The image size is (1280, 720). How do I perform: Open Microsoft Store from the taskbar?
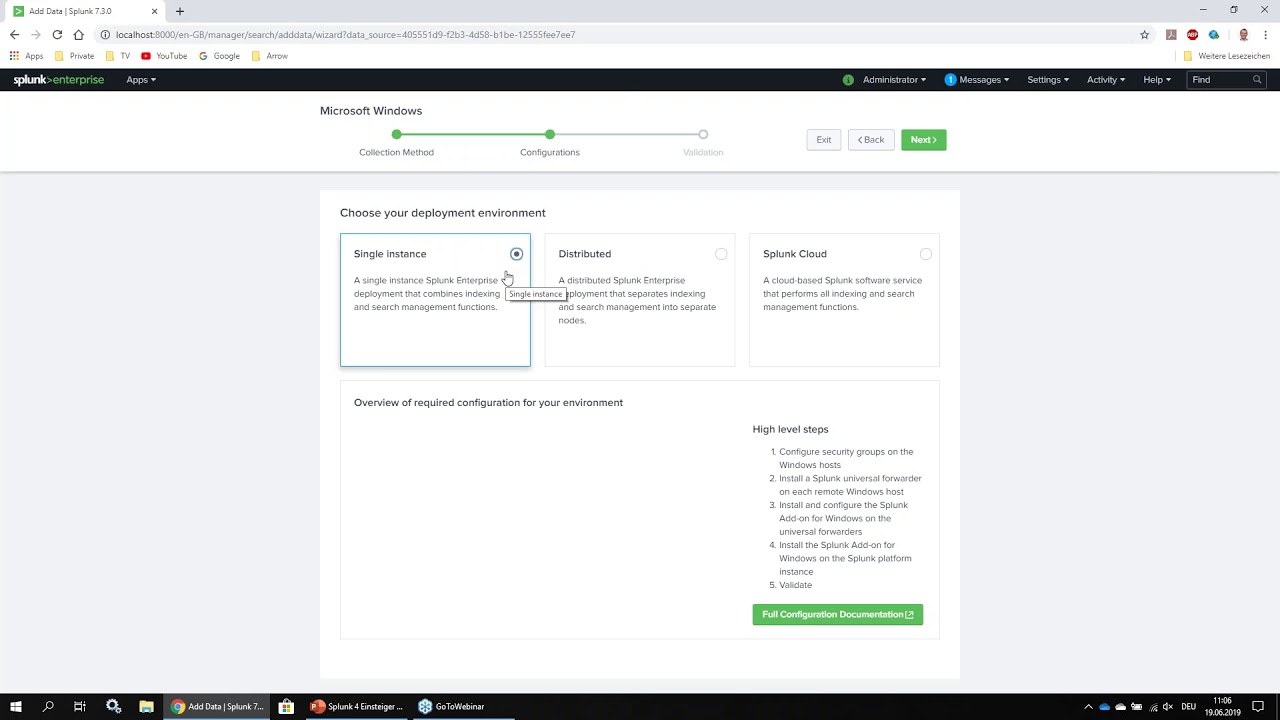point(286,707)
